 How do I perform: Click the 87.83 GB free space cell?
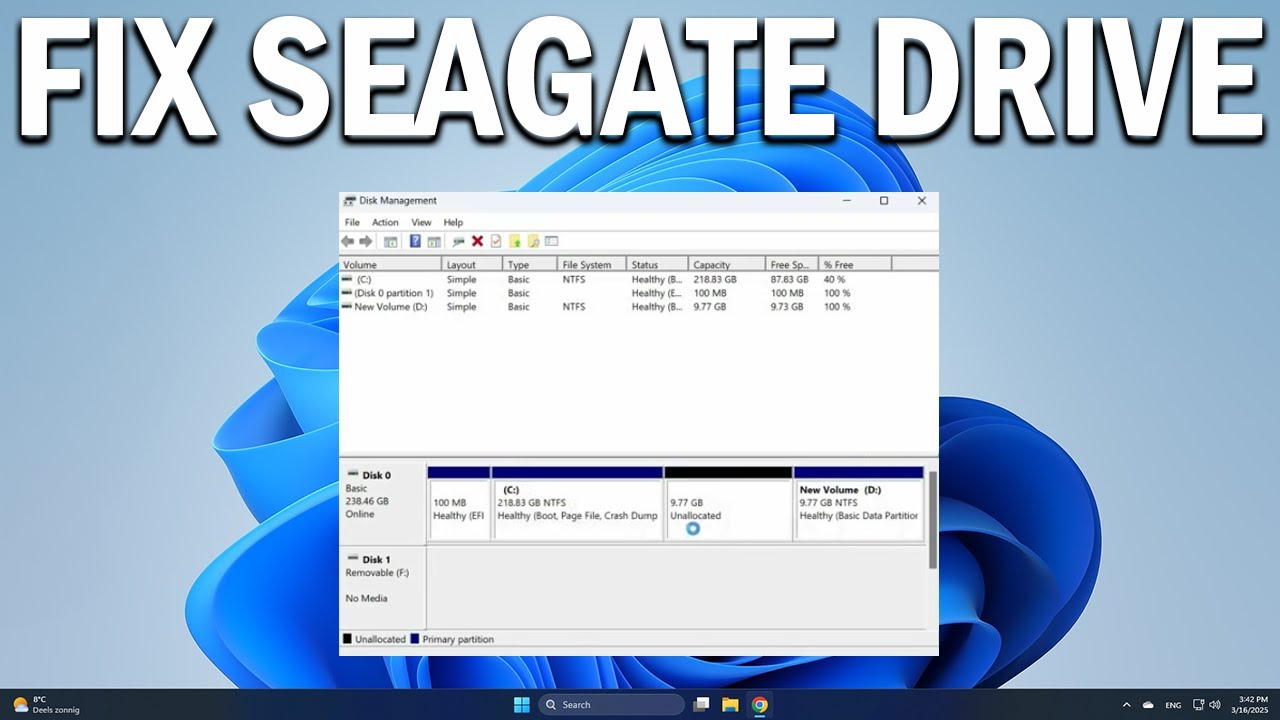789,280
